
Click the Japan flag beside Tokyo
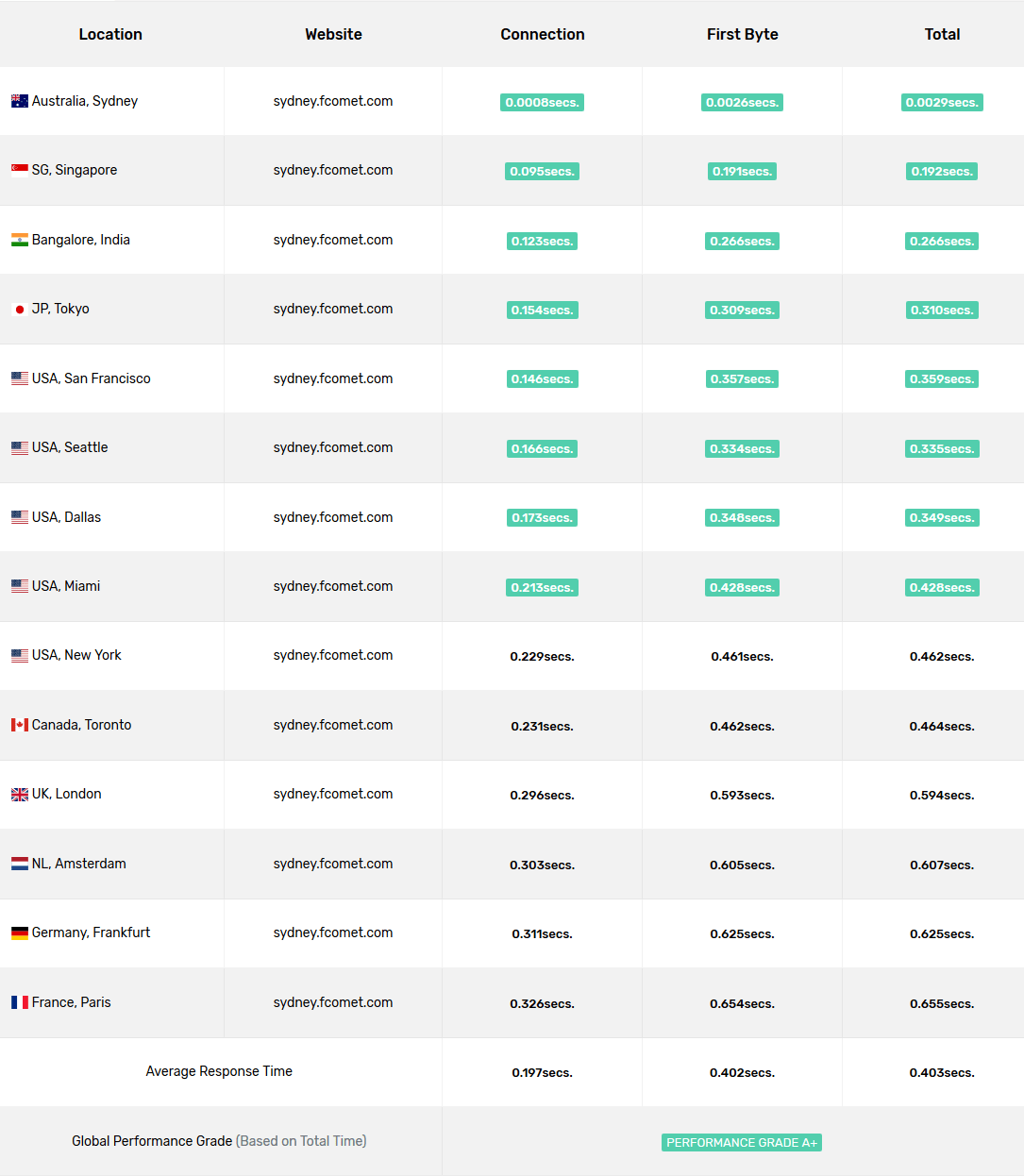pos(19,310)
